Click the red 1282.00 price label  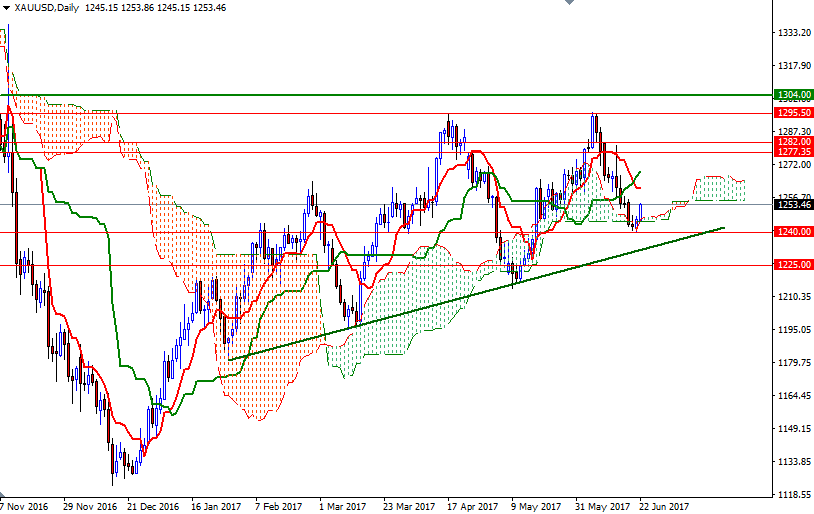[792, 142]
